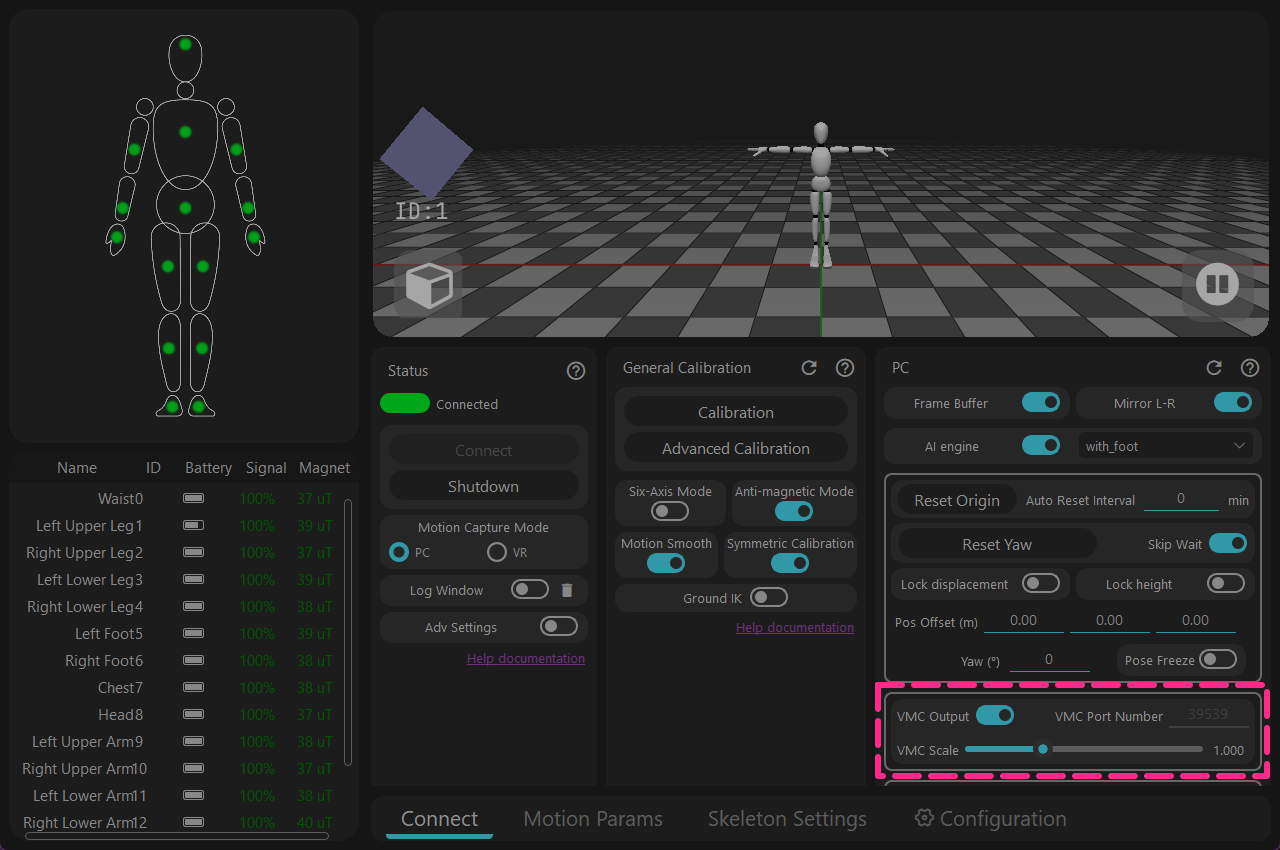
Task: Open the with_foot AI engine dropdown
Action: pyautogui.click(x=1167, y=446)
